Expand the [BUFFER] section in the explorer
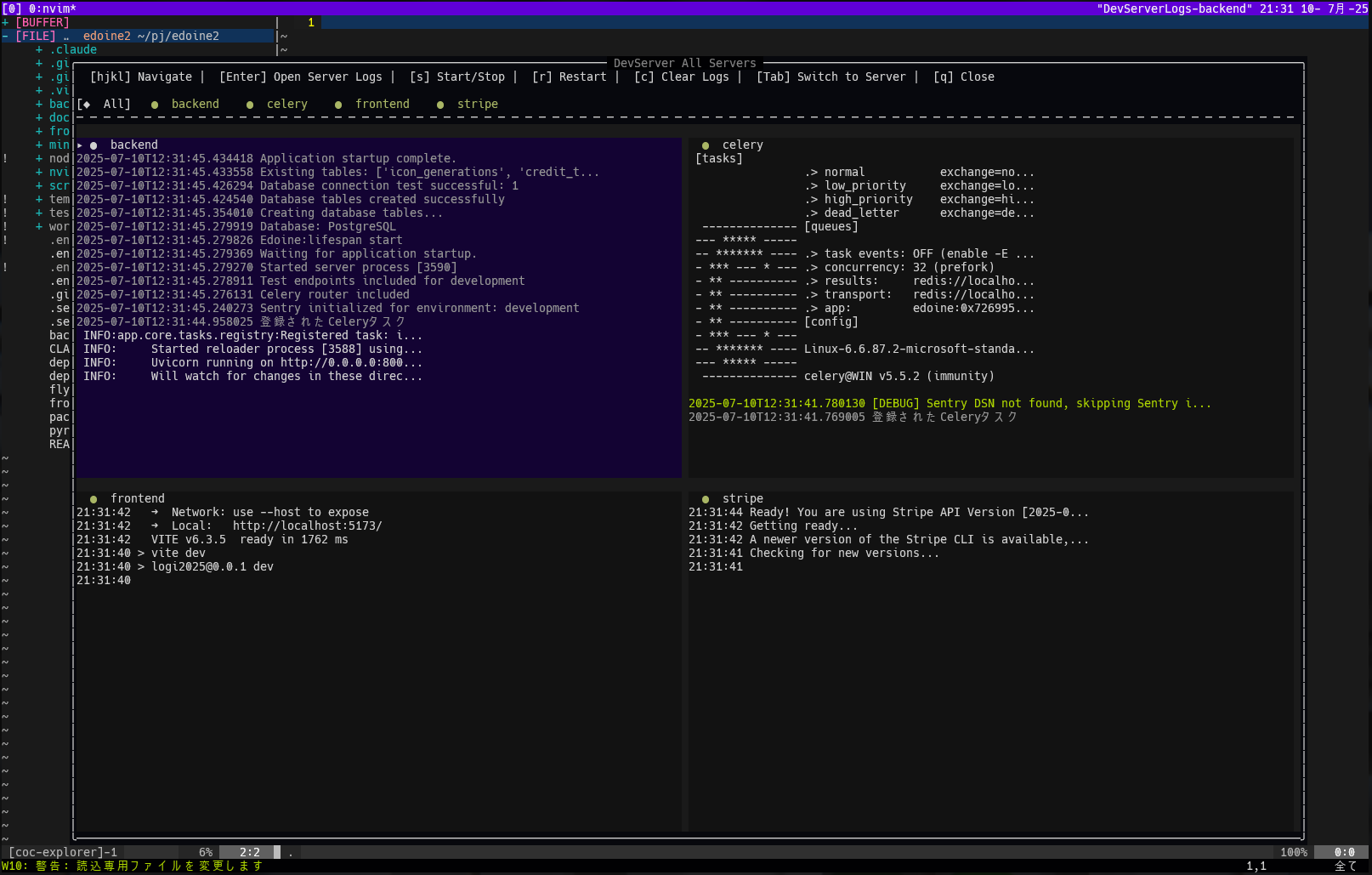Image resolution: width=1372 pixels, height=875 pixels. click(42, 22)
